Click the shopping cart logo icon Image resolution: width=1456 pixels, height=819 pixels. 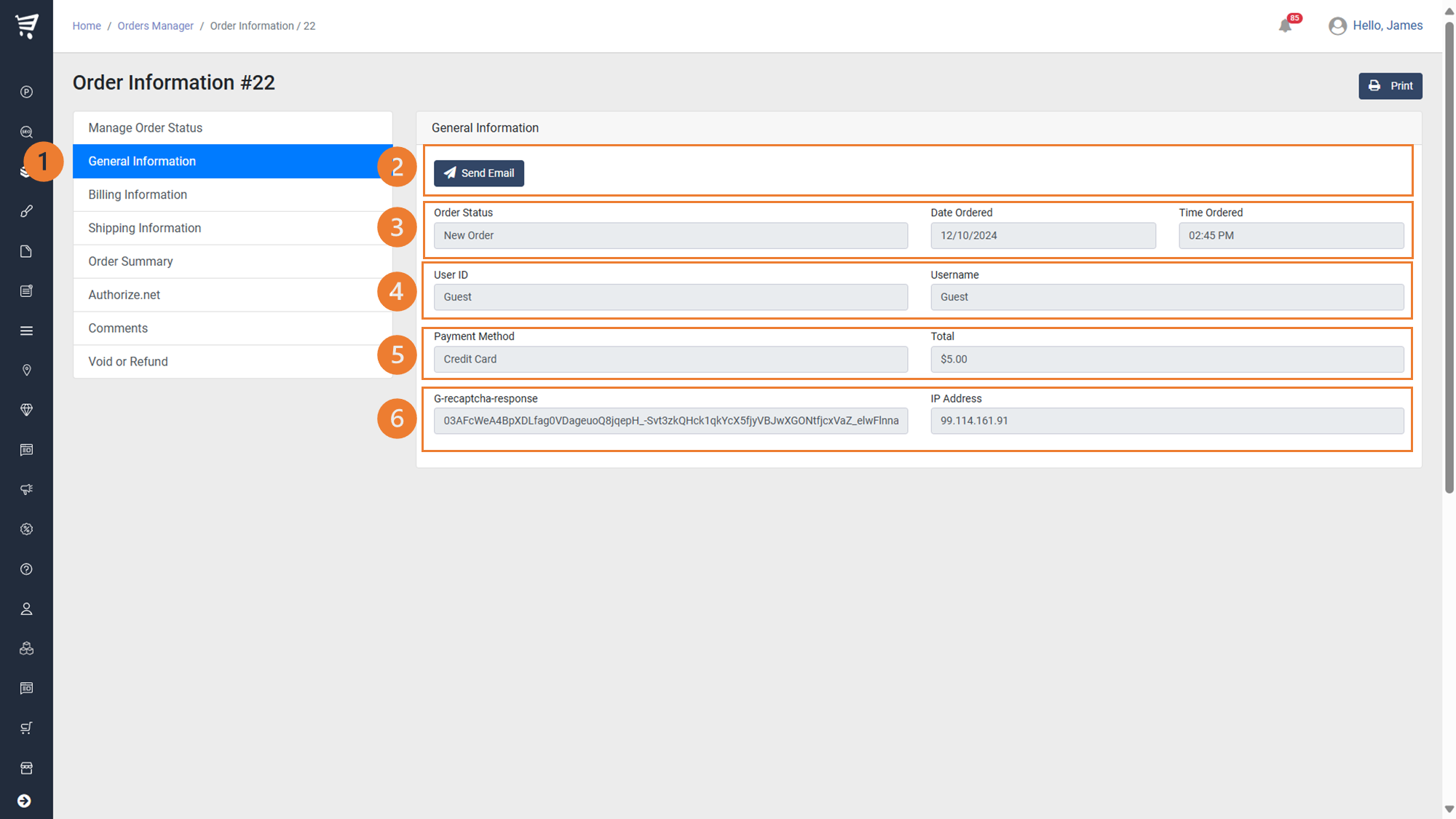tap(27, 25)
